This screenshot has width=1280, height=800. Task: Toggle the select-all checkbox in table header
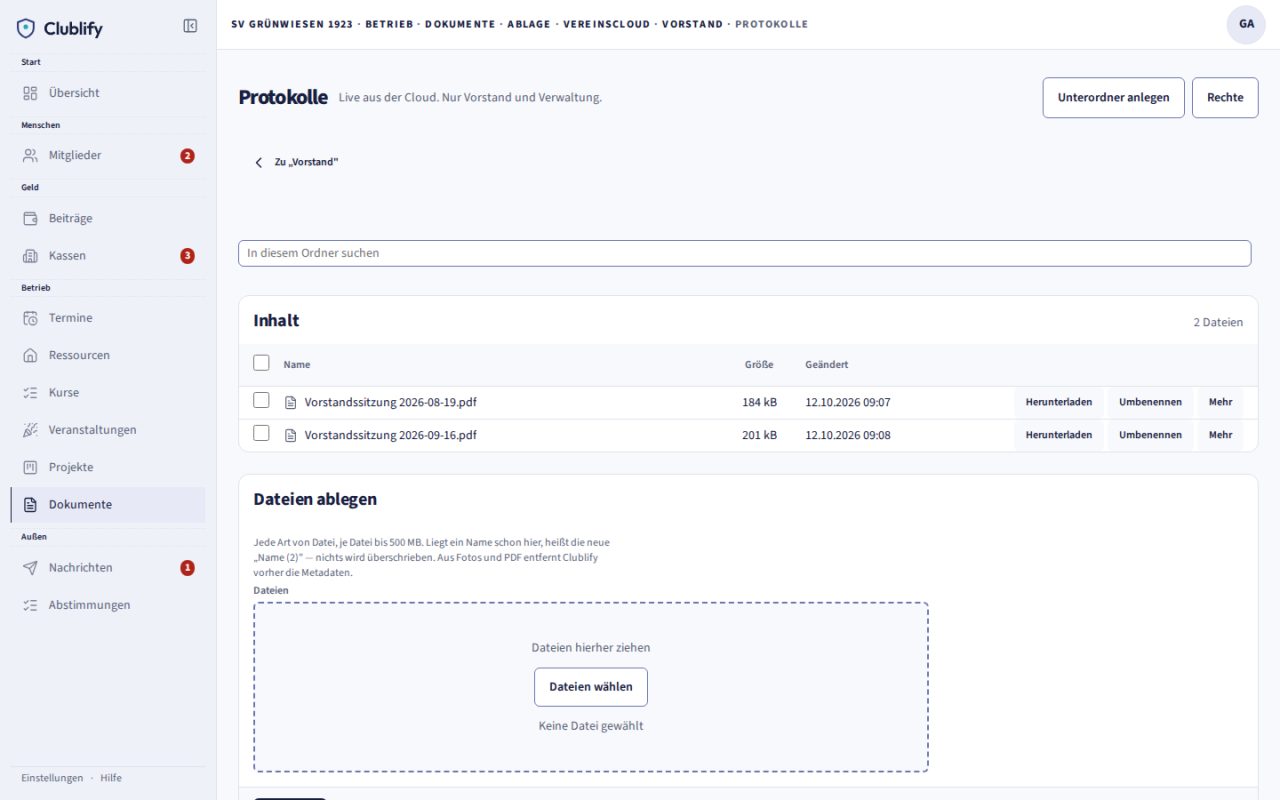click(261, 363)
